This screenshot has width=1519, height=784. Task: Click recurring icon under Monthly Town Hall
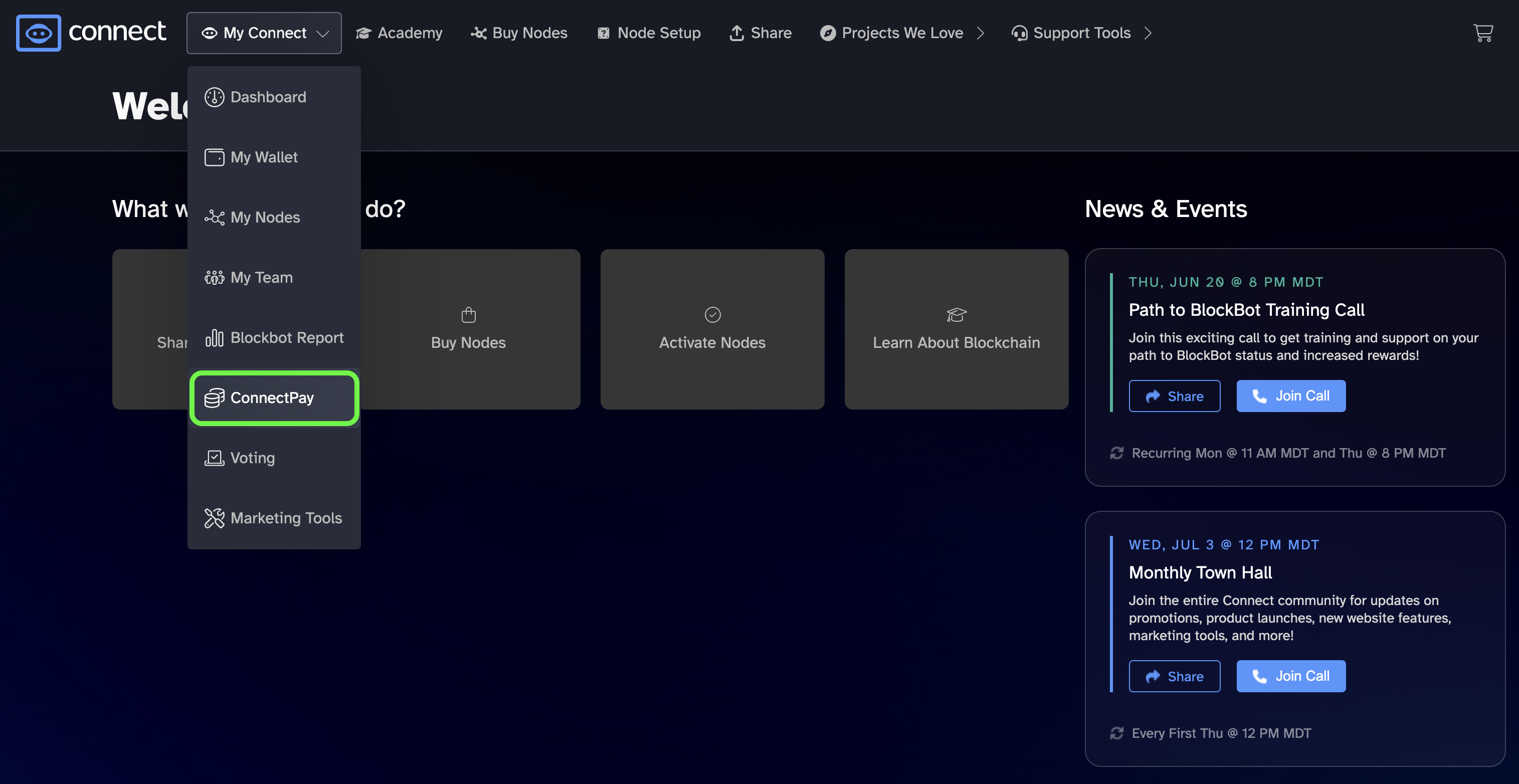click(1117, 733)
